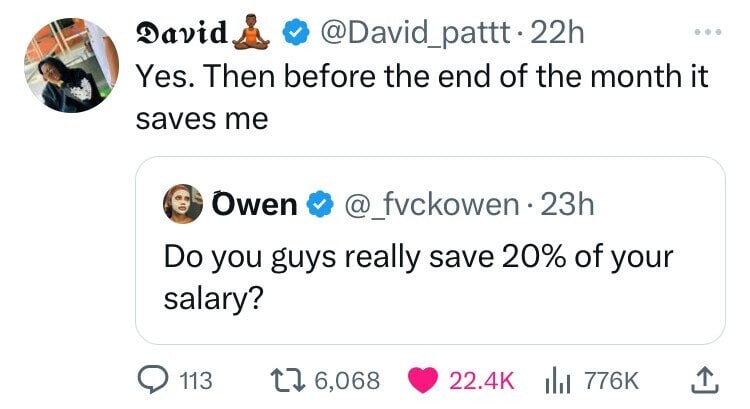Click the 113 replies count
This screenshot has width=750, height=409.
[x=197, y=380]
